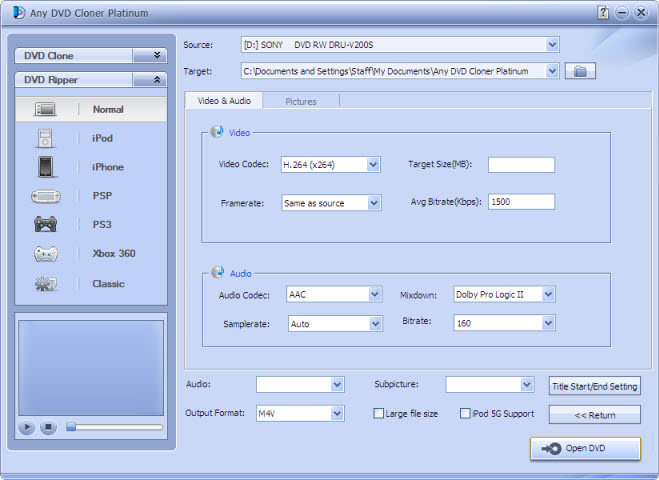Viewport: 659px width, 480px height.
Task: Open Output Format dropdown
Action: [337, 414]
